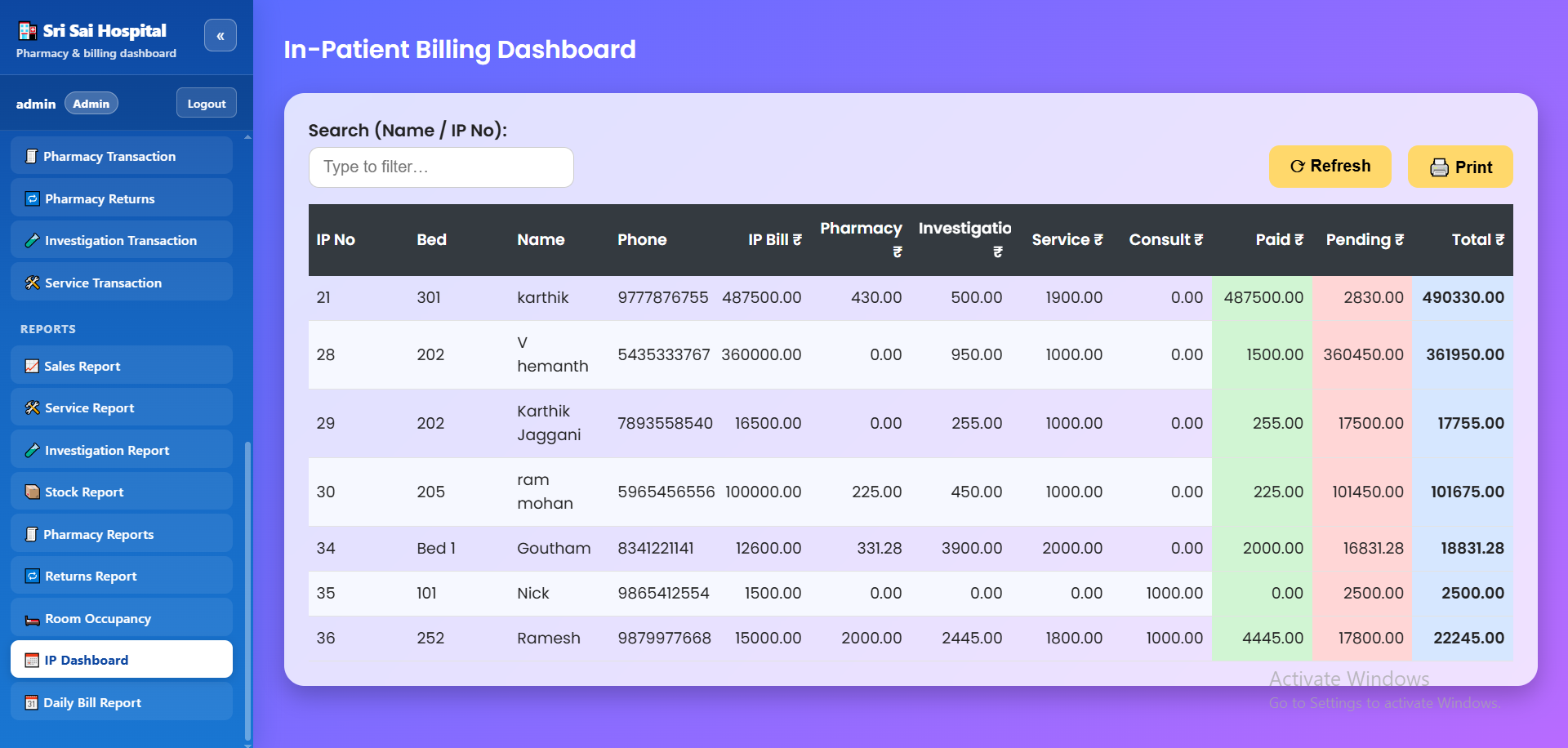
Task: Click the printer icon on Print button
Action: click(x=1439, y=167)
